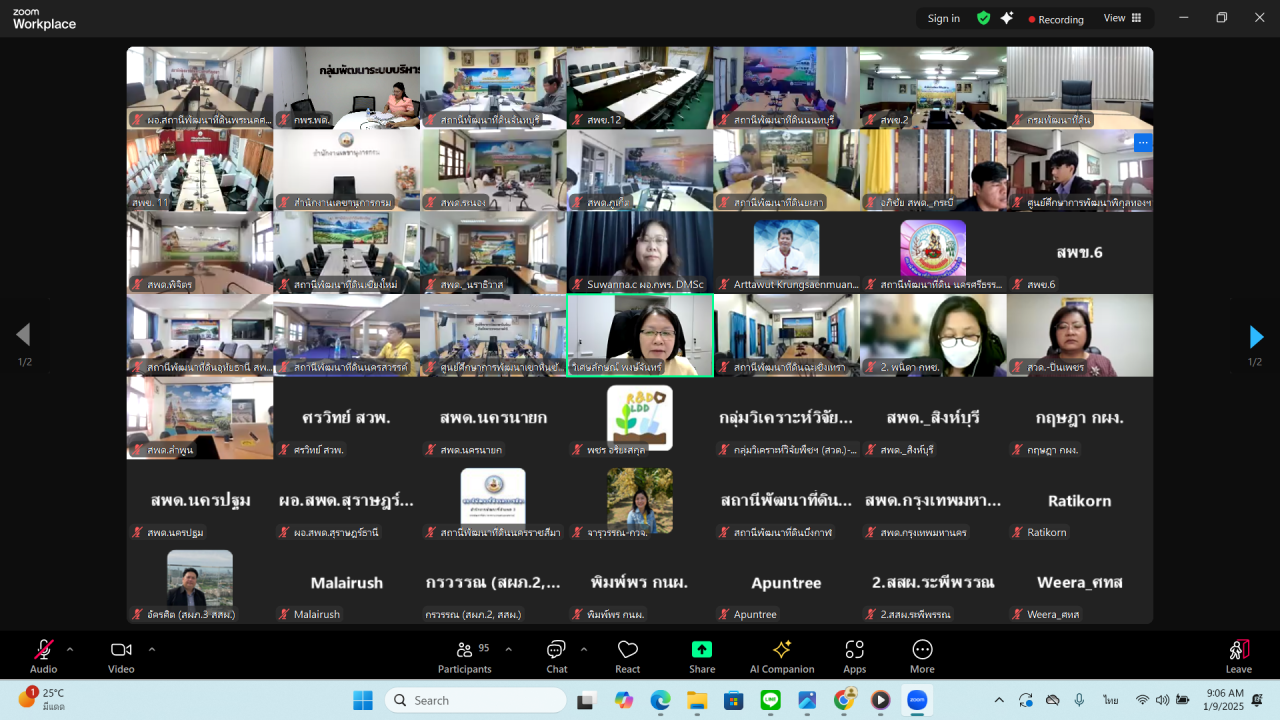Expand audio options arrow next to Audio
The width and height of the screenshot is (1280, 720).
[x=70, y=649]
